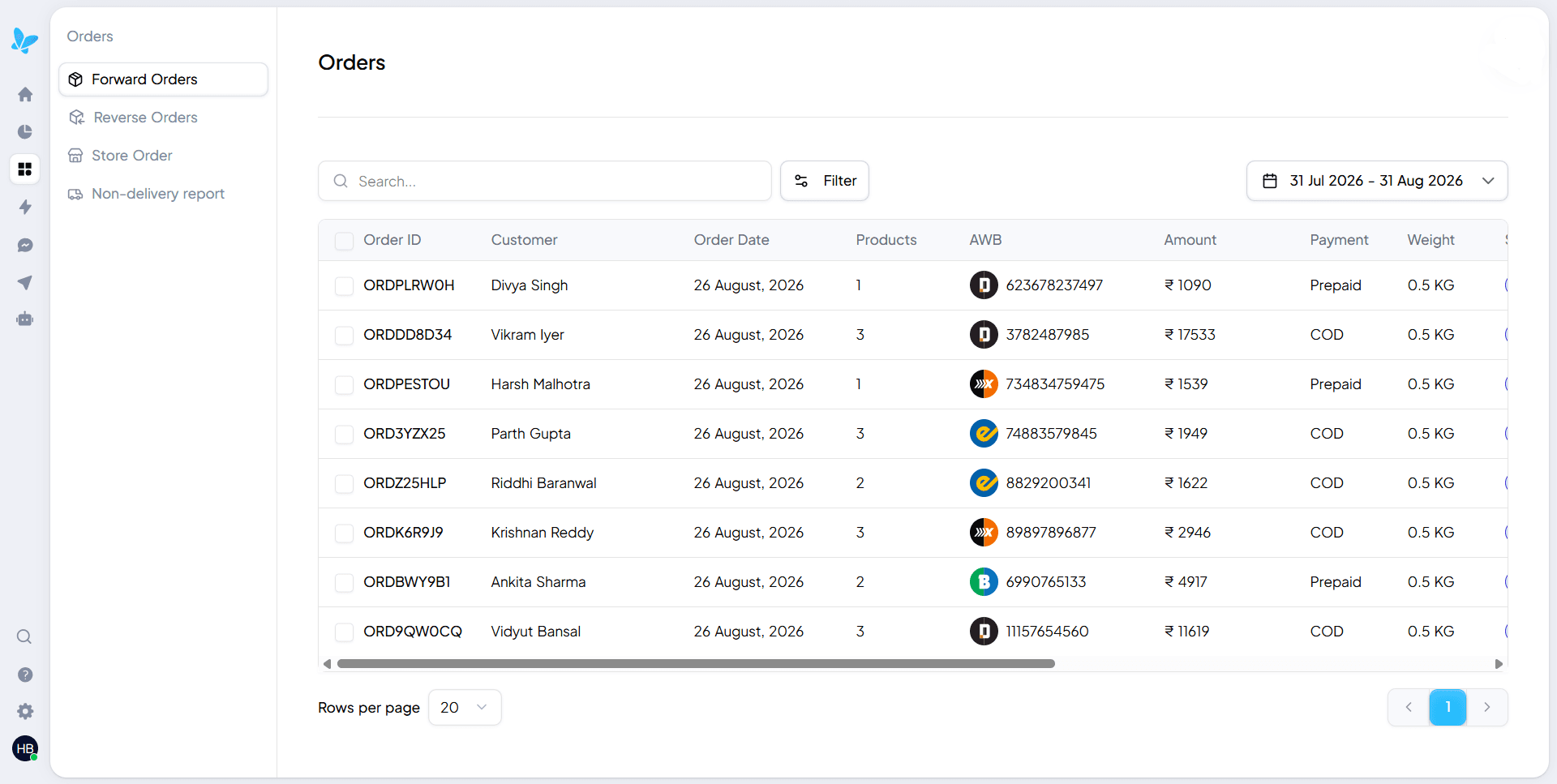
Task: Go to previous page arrow
Action: click(1409, 708)
